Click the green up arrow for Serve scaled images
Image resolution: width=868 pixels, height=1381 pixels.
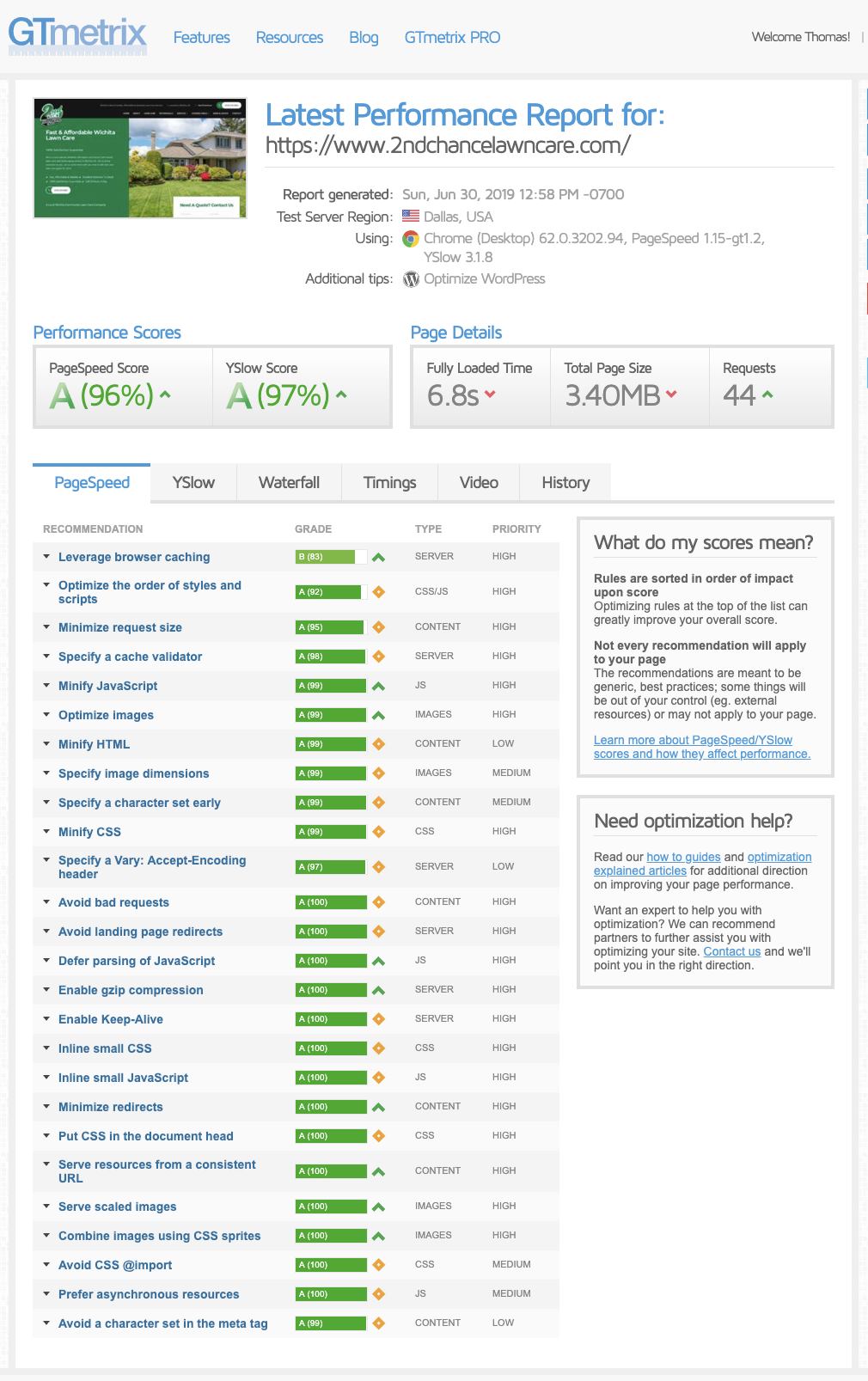coord(378,1207)
